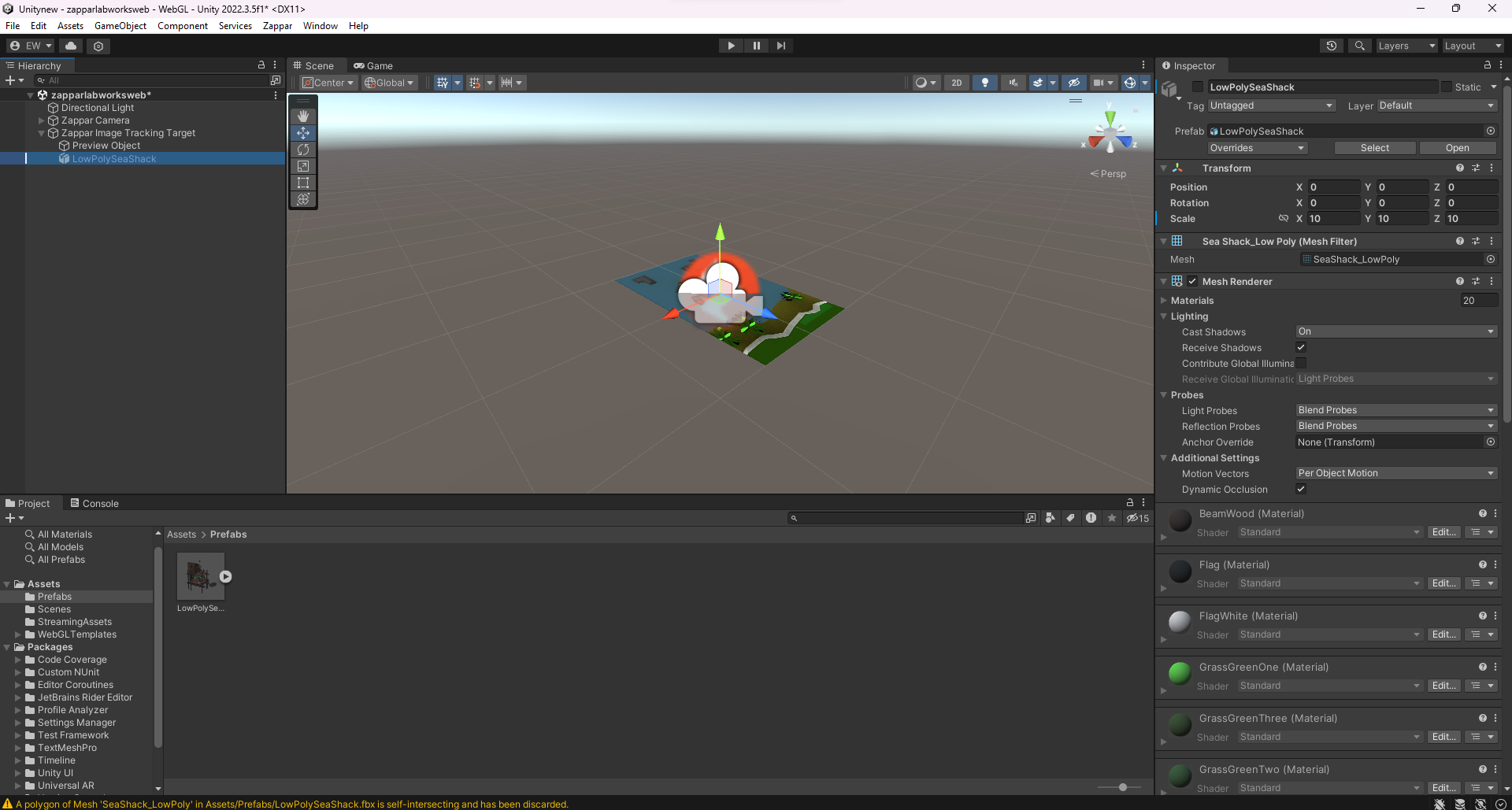
Task: Toggle scene visibility hidden objects
Action: click(x=1073, y=83)
